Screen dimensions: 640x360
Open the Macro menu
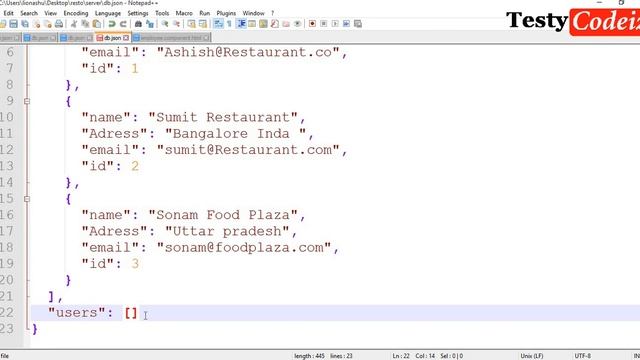pos(184,13)
